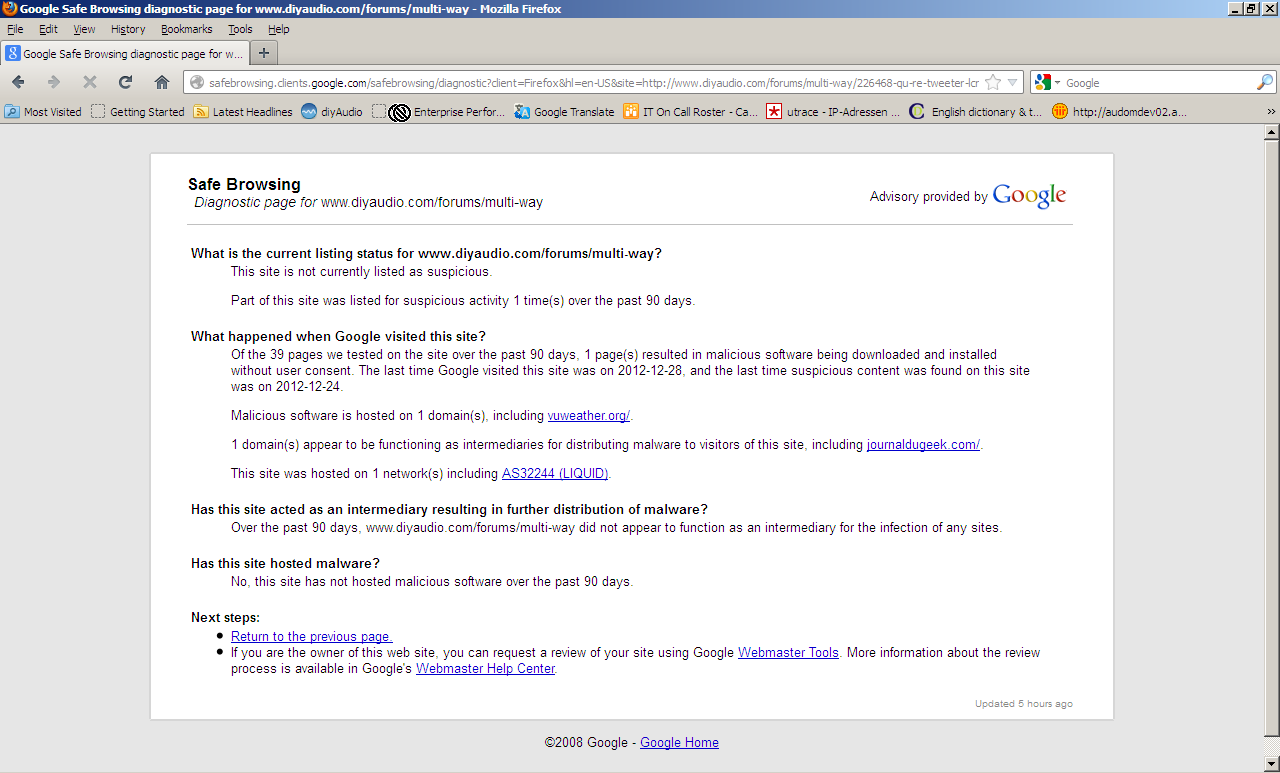Image resolution: width=1280 pixels, height=773 pixels.
Task: Open the Most Visited bookmark folder
Action: (43, 112)
